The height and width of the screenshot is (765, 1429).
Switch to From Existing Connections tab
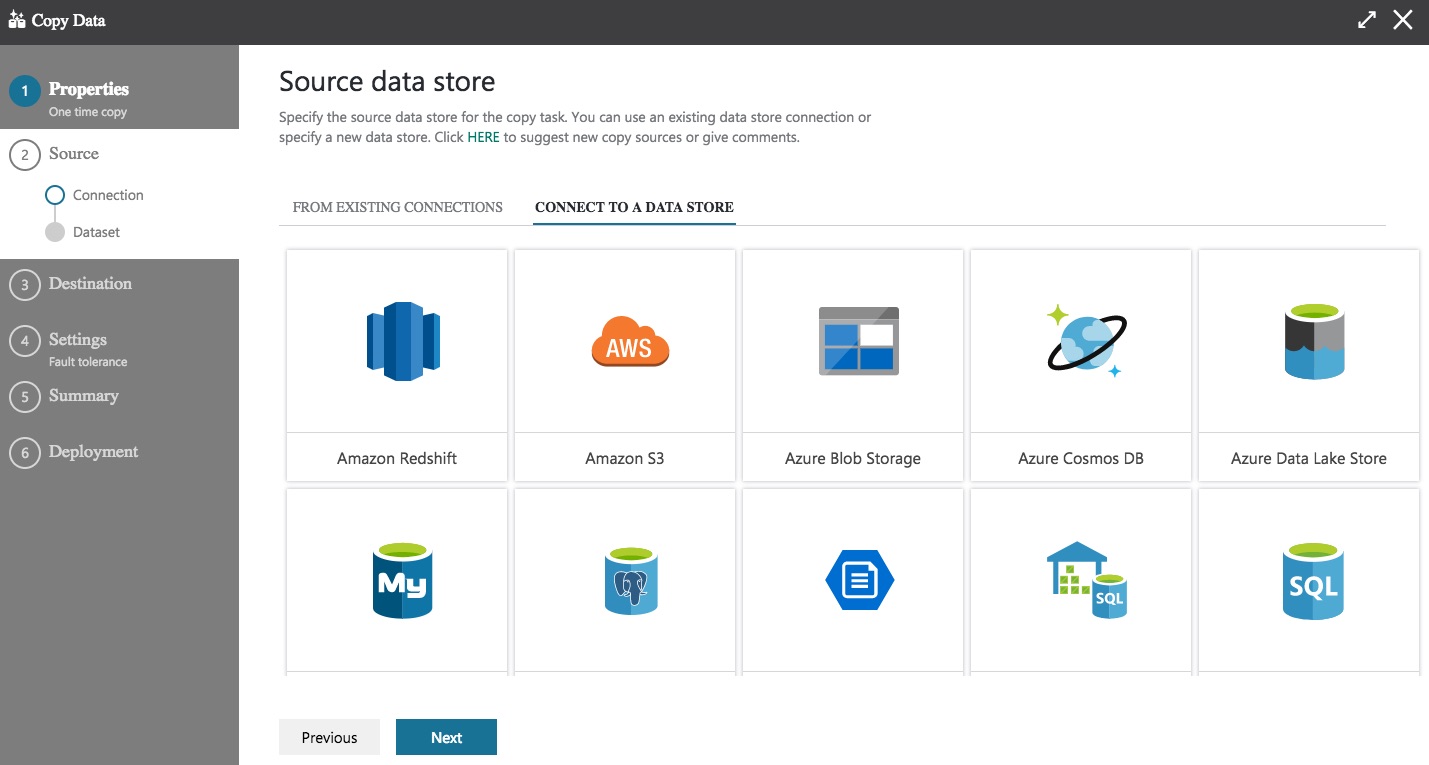[x=397, y=207]
